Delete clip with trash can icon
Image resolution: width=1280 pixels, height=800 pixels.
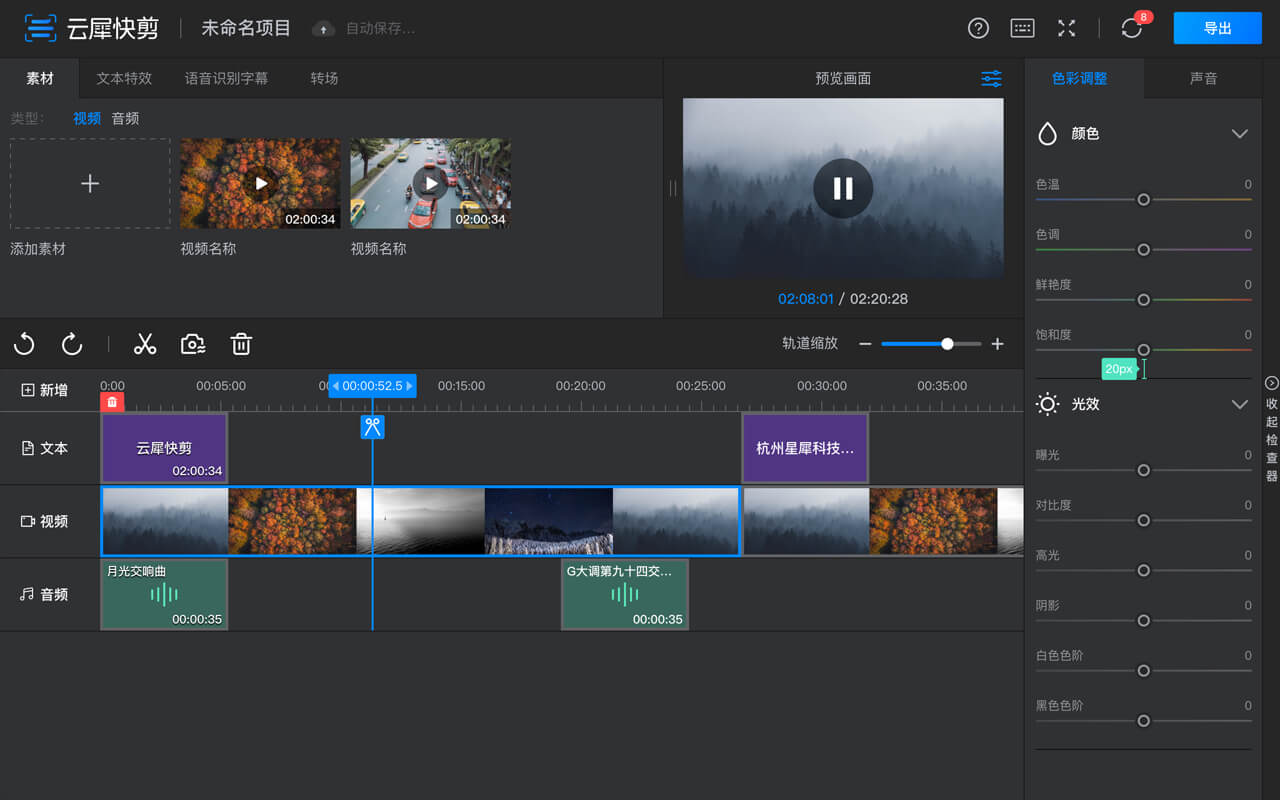[241, 345]
